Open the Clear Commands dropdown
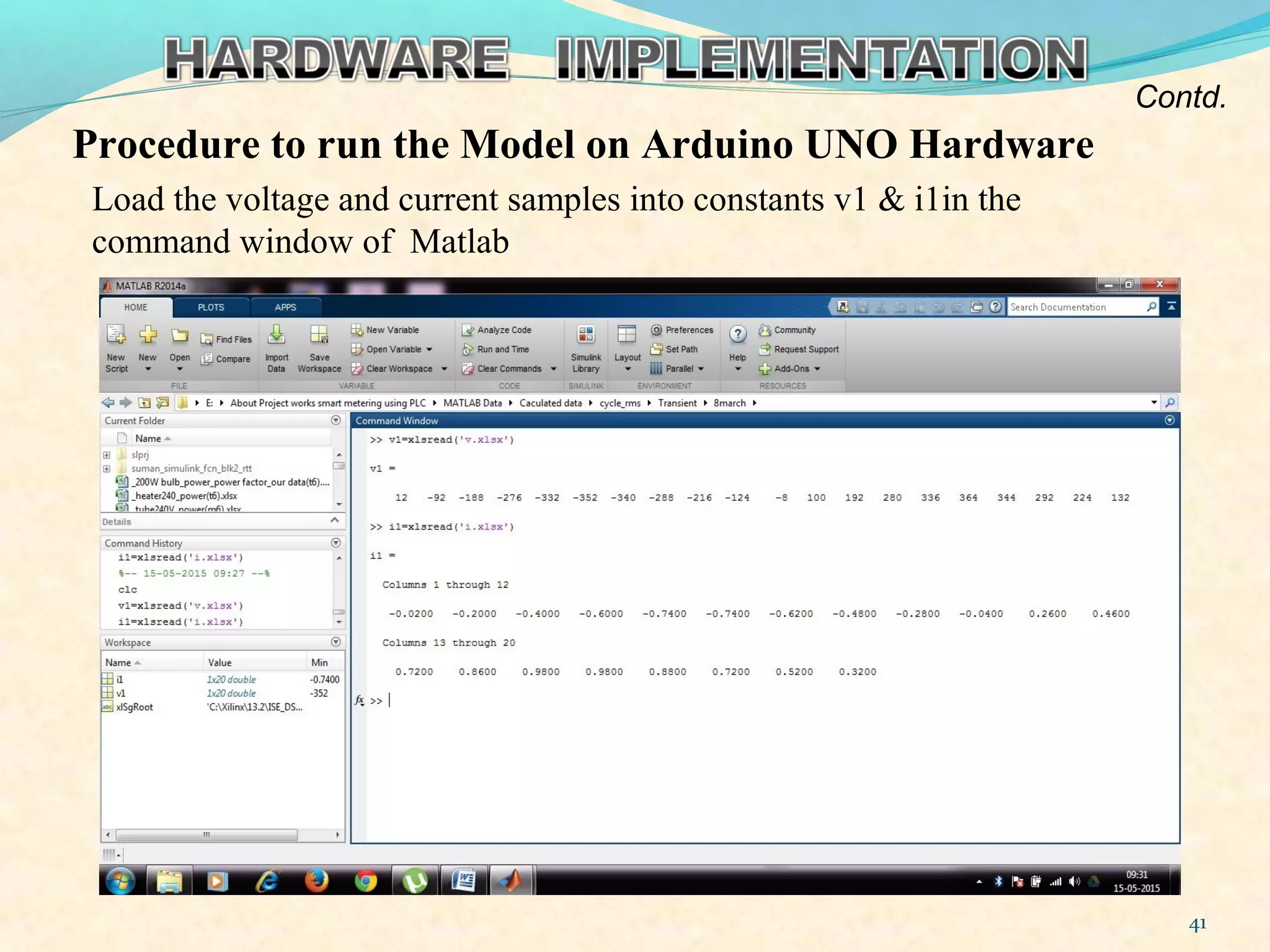This screenshot has height=952, width=1270. tap(553, 369)
